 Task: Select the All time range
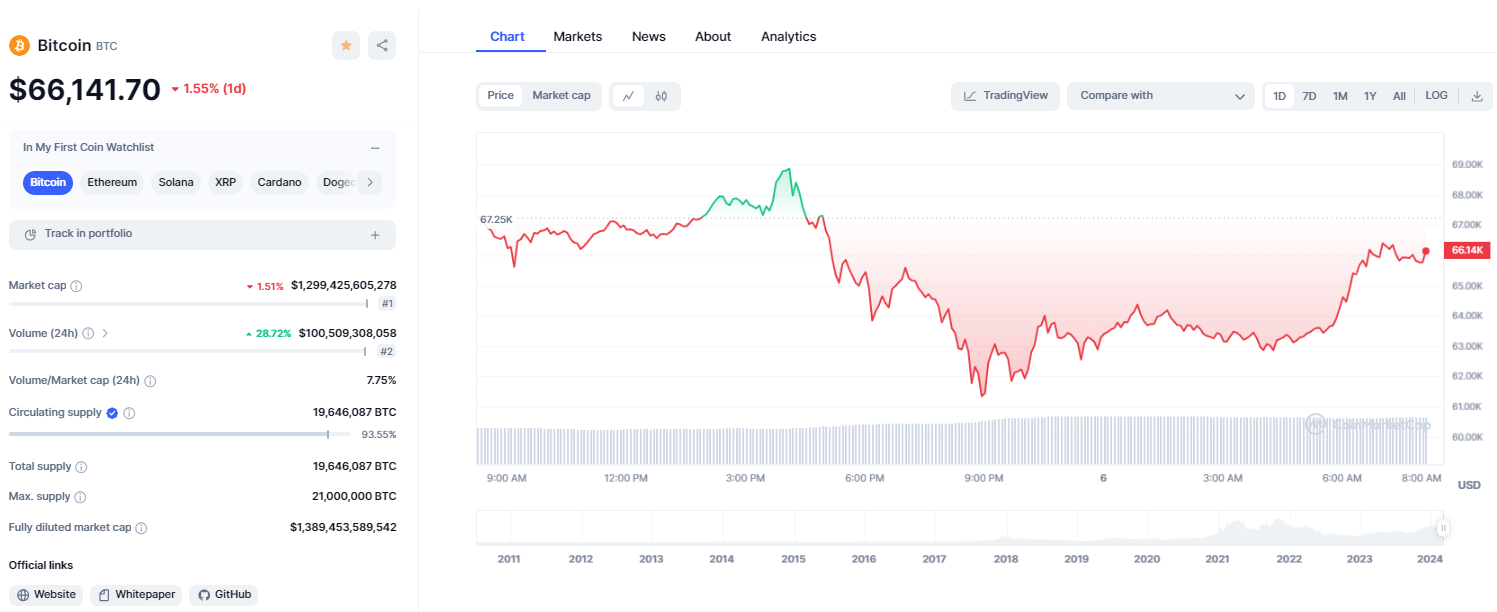1399,96
